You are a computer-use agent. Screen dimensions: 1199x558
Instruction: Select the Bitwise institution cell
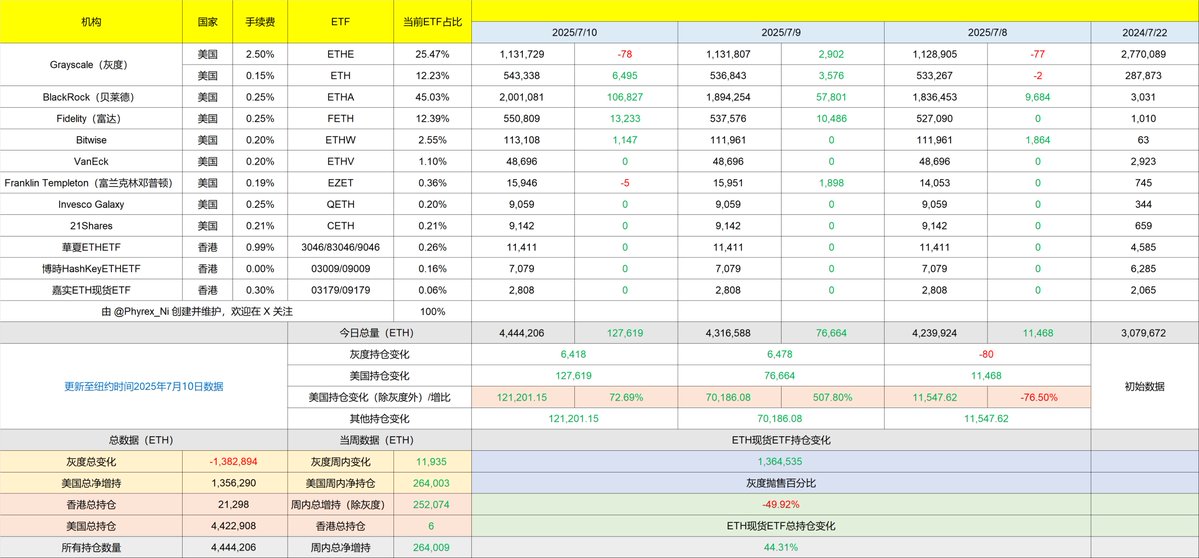91,140
